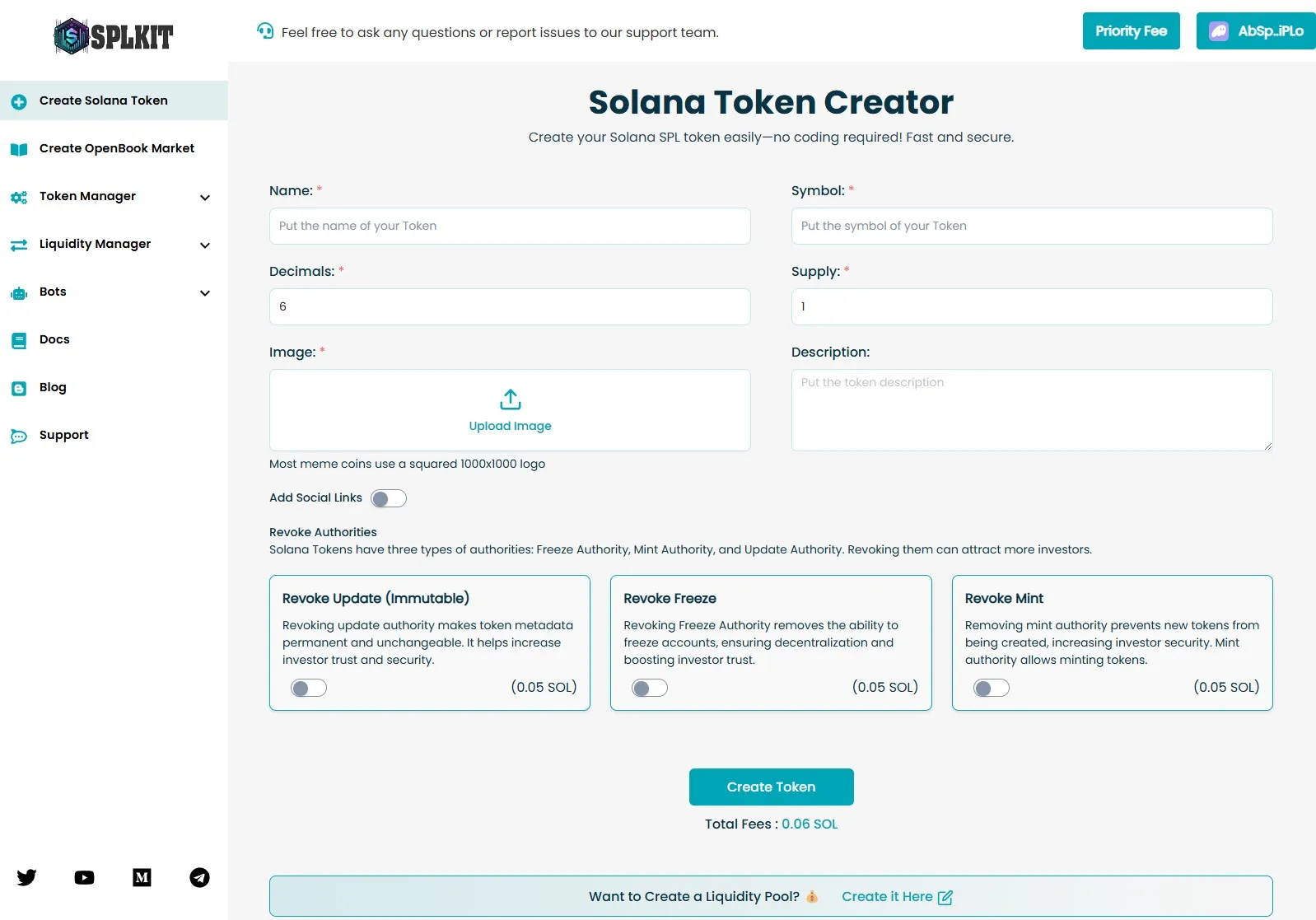Click the description resize handle corner

click(1267, 446)
